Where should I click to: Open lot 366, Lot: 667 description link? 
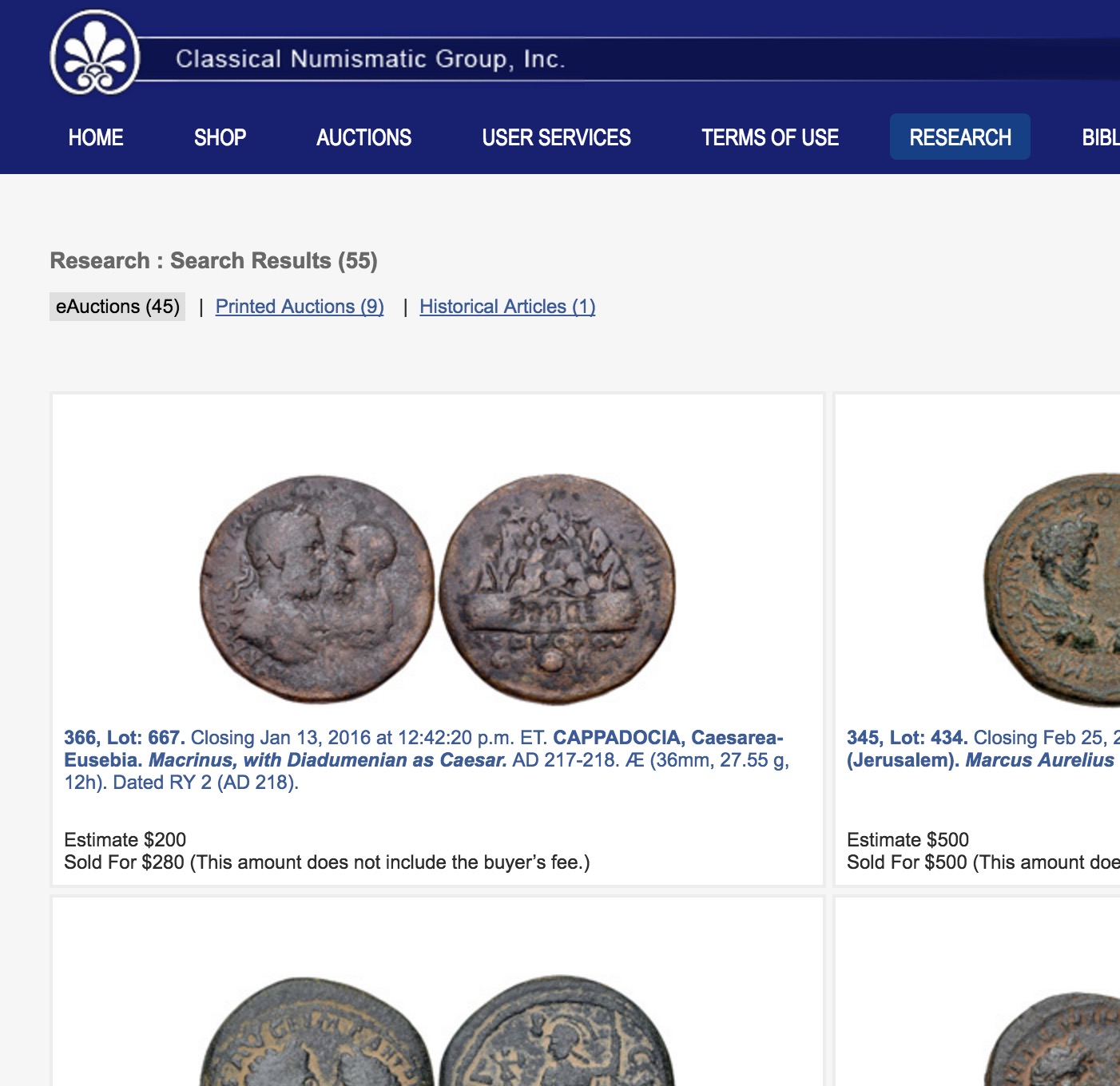click(x=427, y=760)
